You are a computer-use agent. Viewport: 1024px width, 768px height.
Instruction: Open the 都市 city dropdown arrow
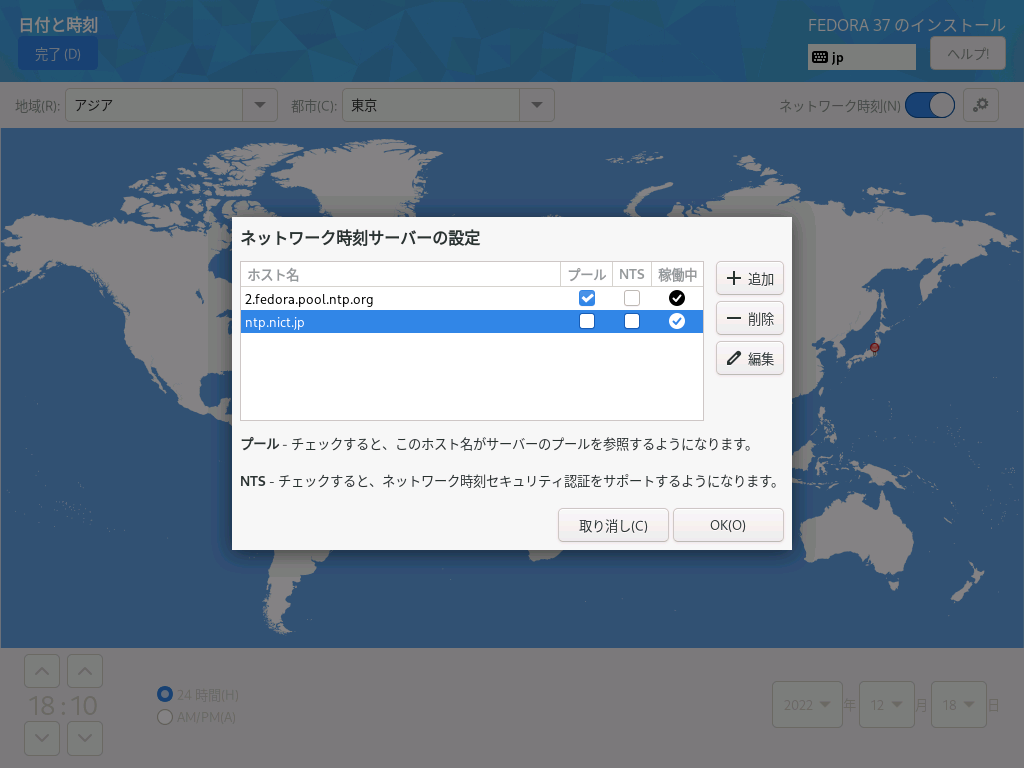pyautogui.click(x=537, y=105)
